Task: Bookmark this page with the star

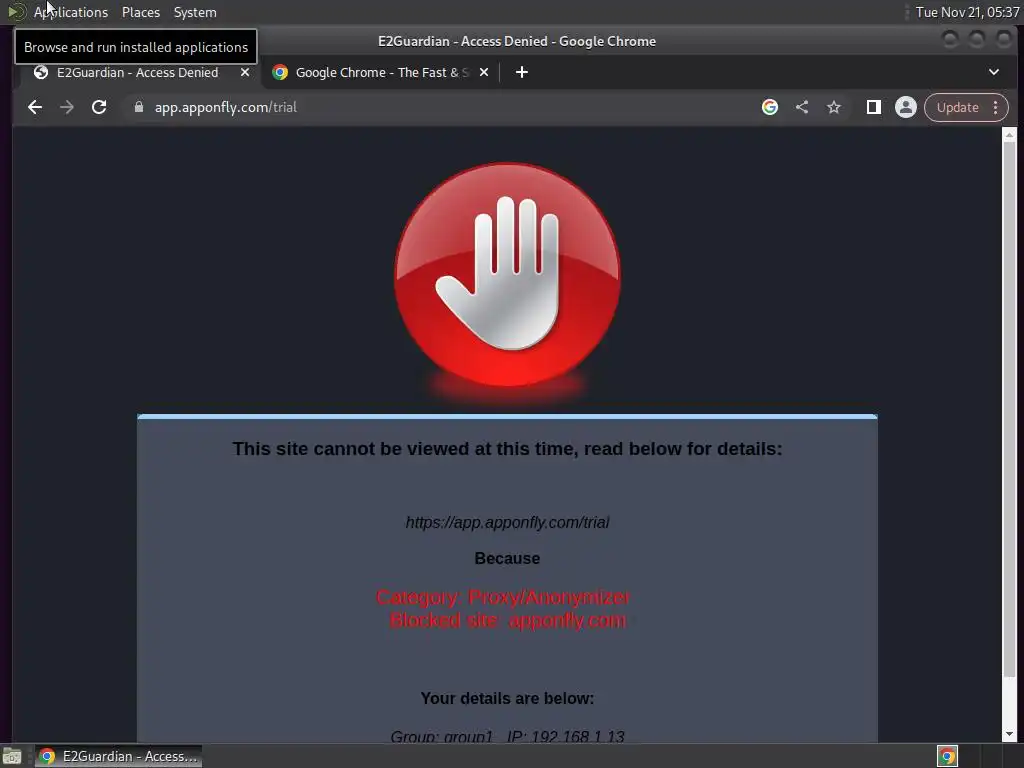Action: point(834,107)
